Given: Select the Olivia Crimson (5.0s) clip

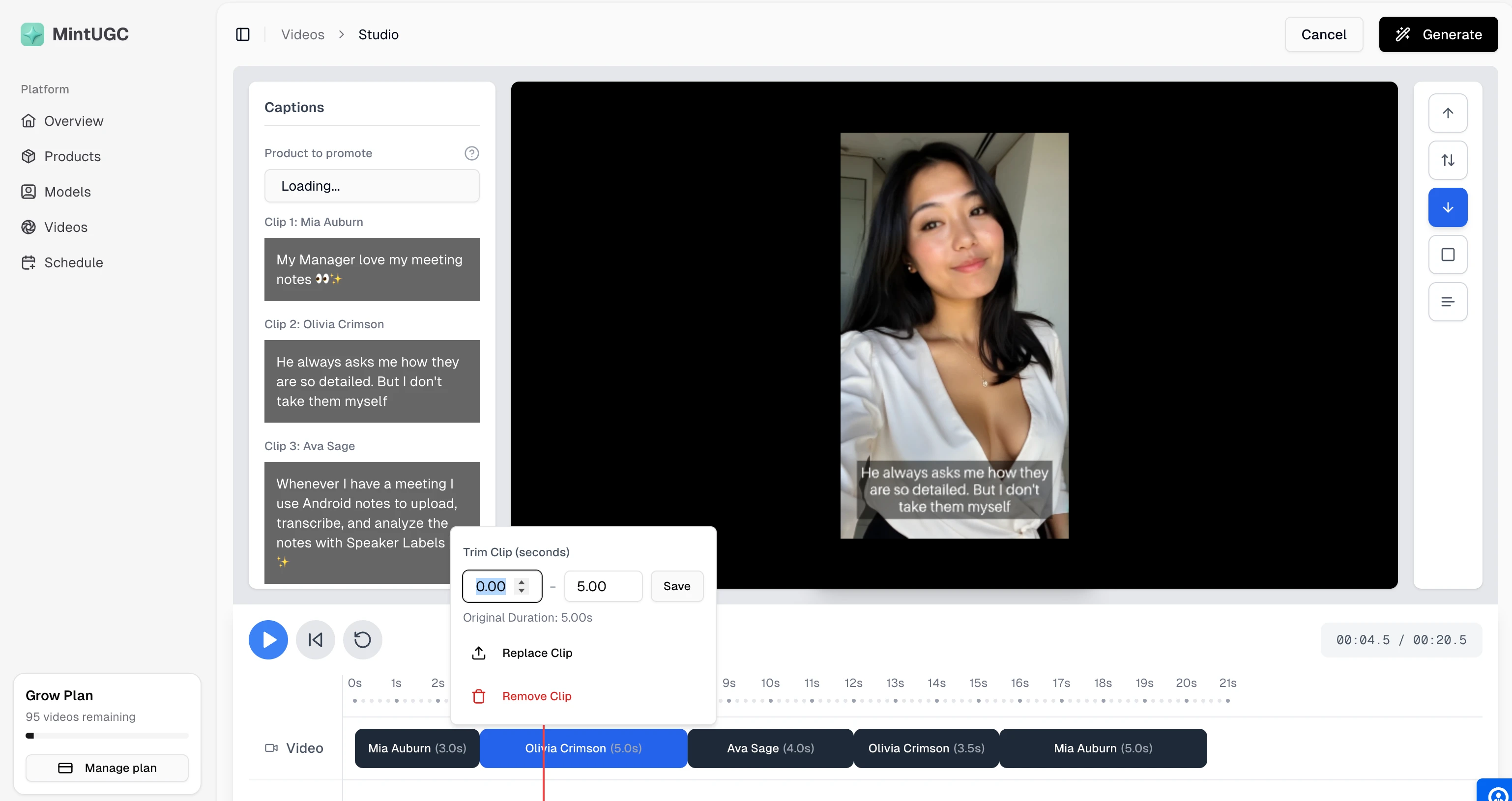Looking at the screenshot, I should pyautogui.click(x=583, y=749).
